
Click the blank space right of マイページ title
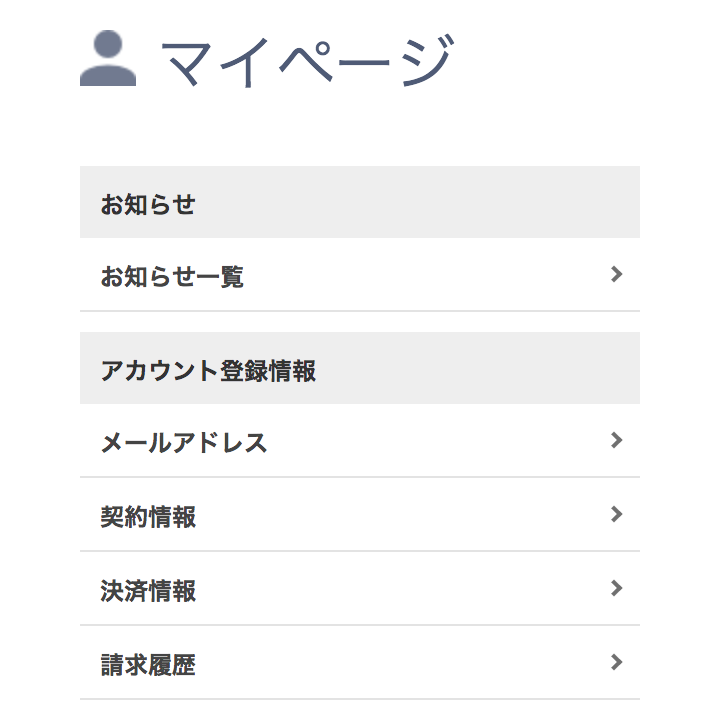point(548,59)
